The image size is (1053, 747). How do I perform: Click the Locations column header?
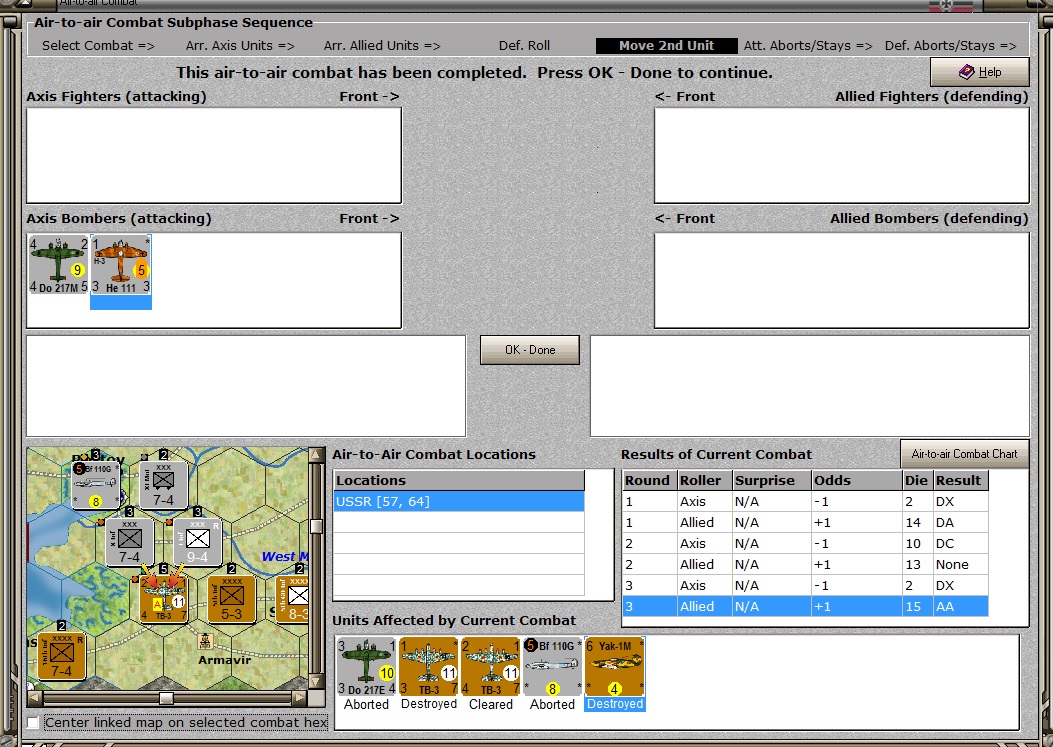point(459,480)
